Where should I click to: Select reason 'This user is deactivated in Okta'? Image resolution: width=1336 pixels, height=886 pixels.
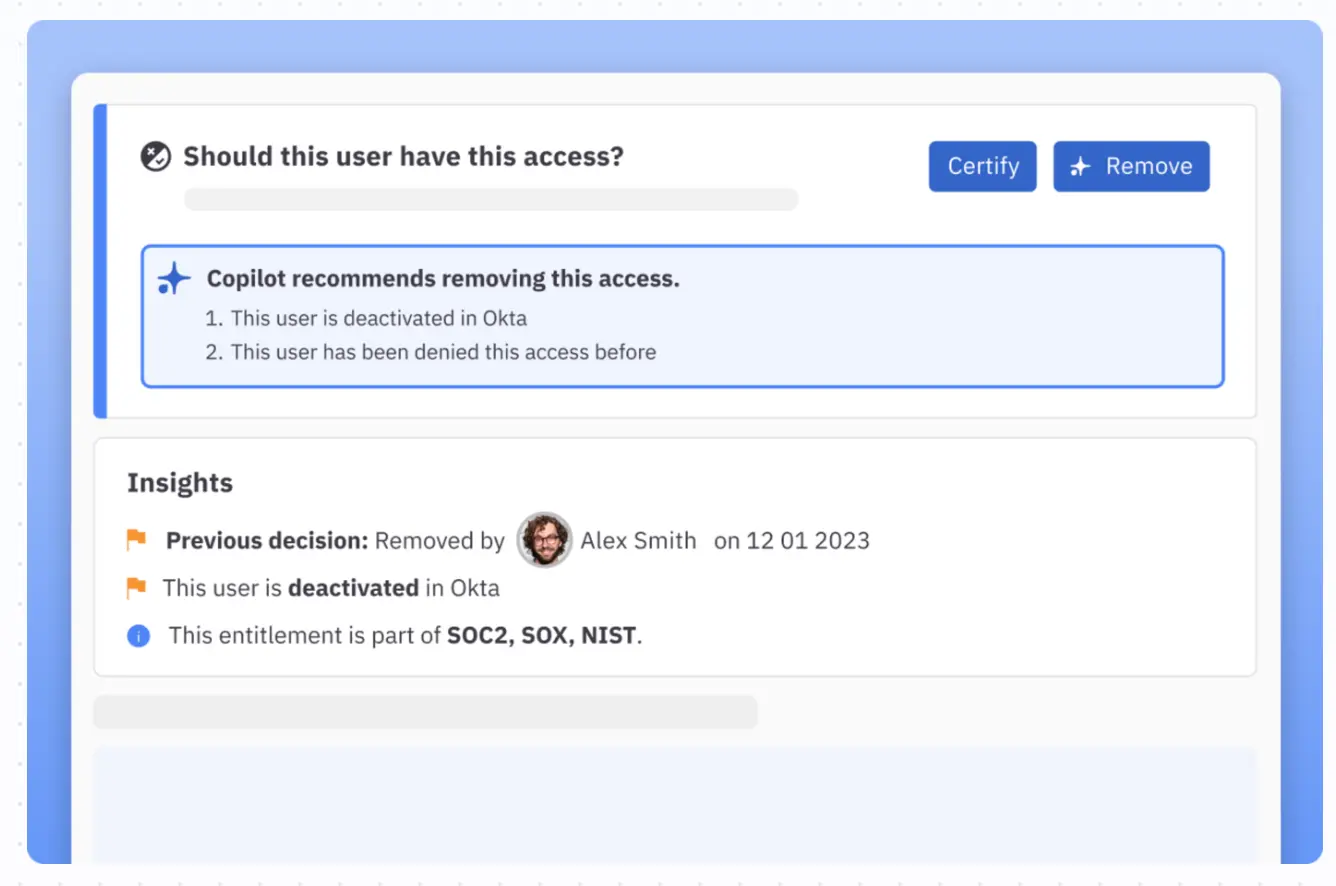click(x=378, y=319)
